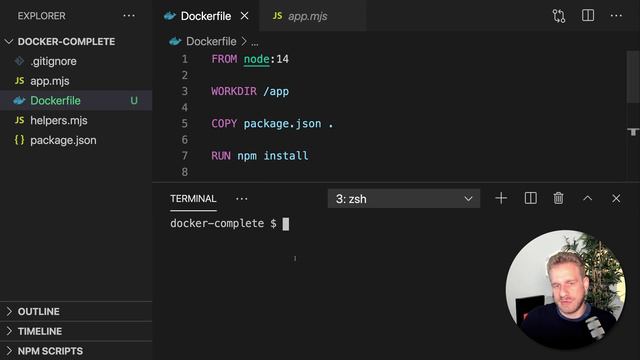The width and height of the screenshot is (640, 360).
Task: Open package.json file
Action: 76,140
